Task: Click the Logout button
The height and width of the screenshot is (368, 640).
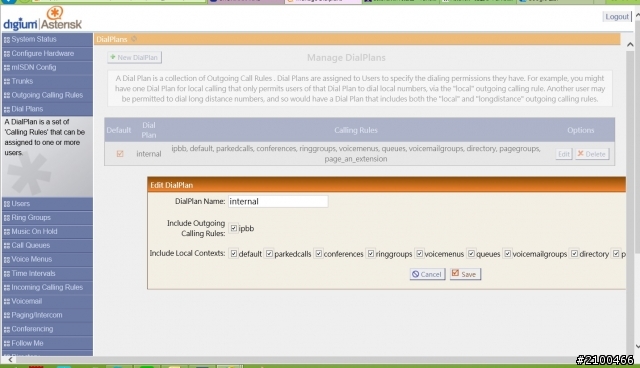Action: click(617, 17)
